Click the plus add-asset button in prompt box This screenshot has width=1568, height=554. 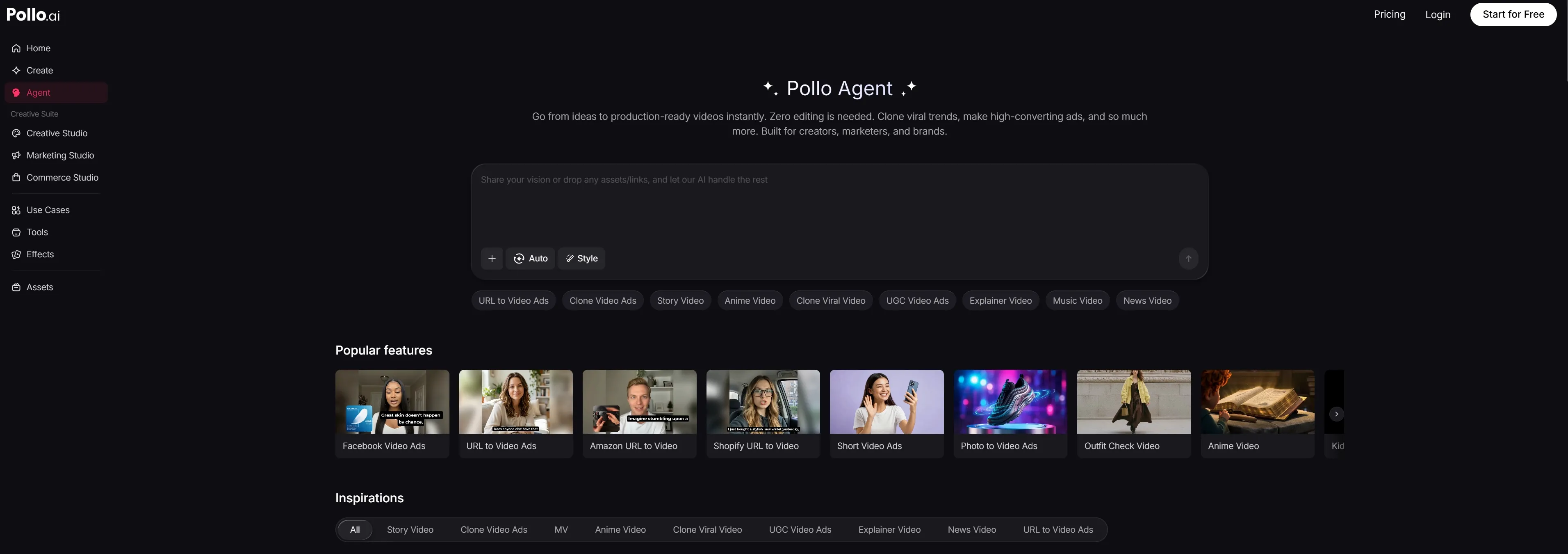pos(492,259)
